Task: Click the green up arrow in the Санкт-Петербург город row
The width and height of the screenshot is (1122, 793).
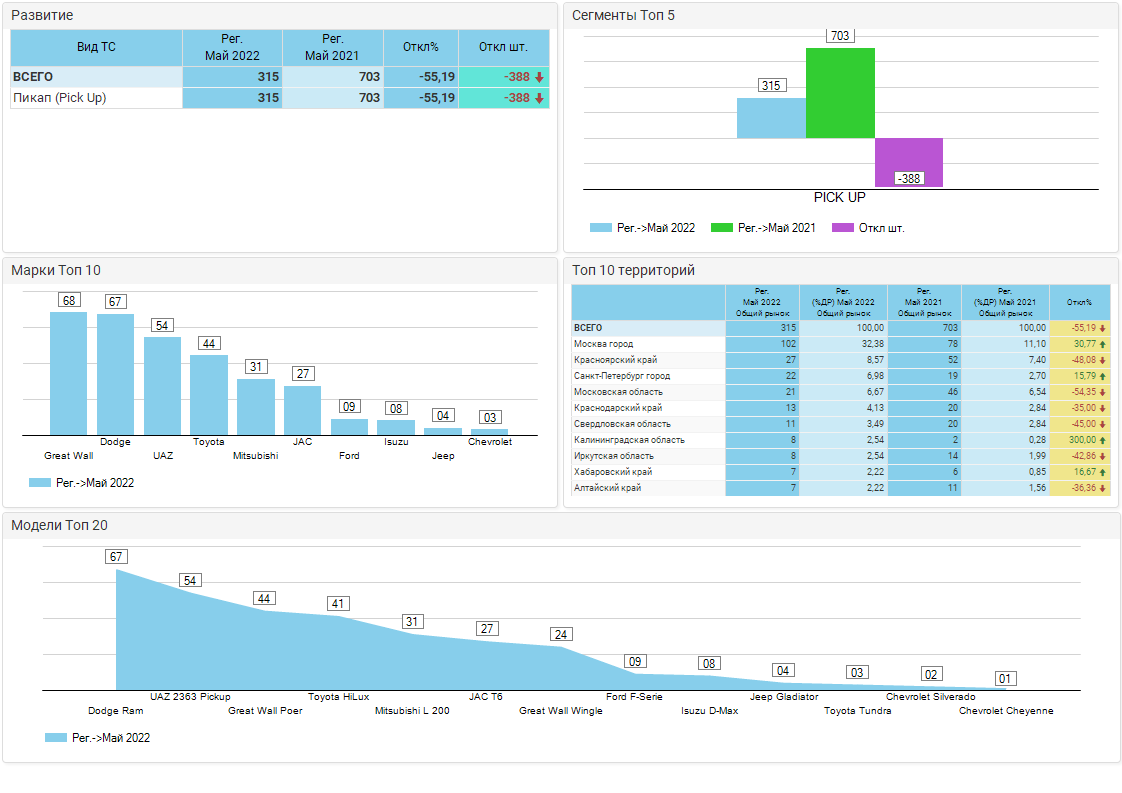Action: (x=1102, y=376)
